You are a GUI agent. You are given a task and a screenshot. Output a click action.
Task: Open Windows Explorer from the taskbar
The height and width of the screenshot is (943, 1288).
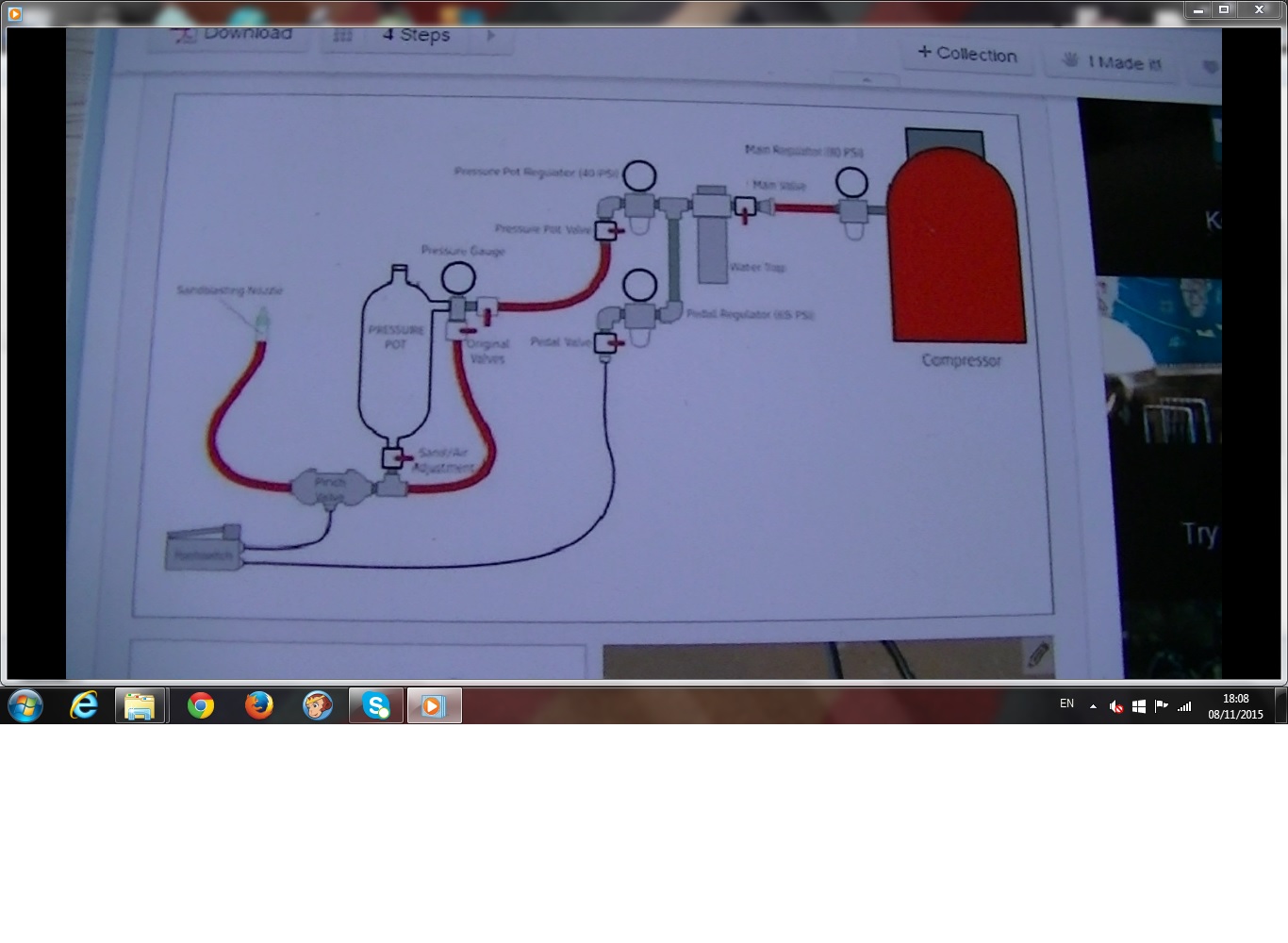(x=140, y=705)
